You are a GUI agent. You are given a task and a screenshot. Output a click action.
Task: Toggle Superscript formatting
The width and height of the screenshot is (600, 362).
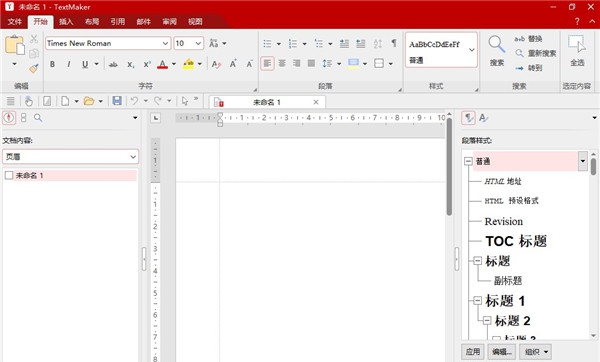[x=147, y=64]
